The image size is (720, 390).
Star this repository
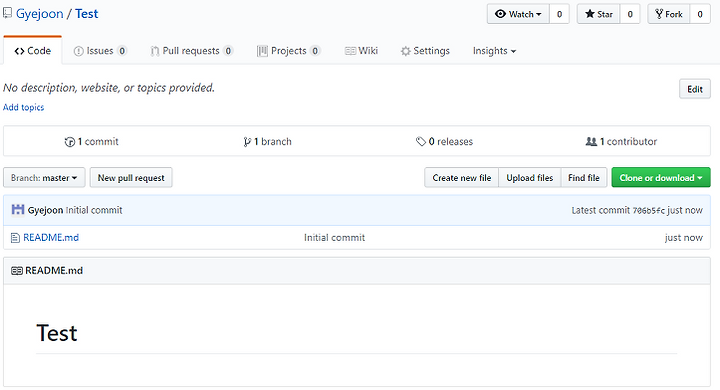coord(598,14)
